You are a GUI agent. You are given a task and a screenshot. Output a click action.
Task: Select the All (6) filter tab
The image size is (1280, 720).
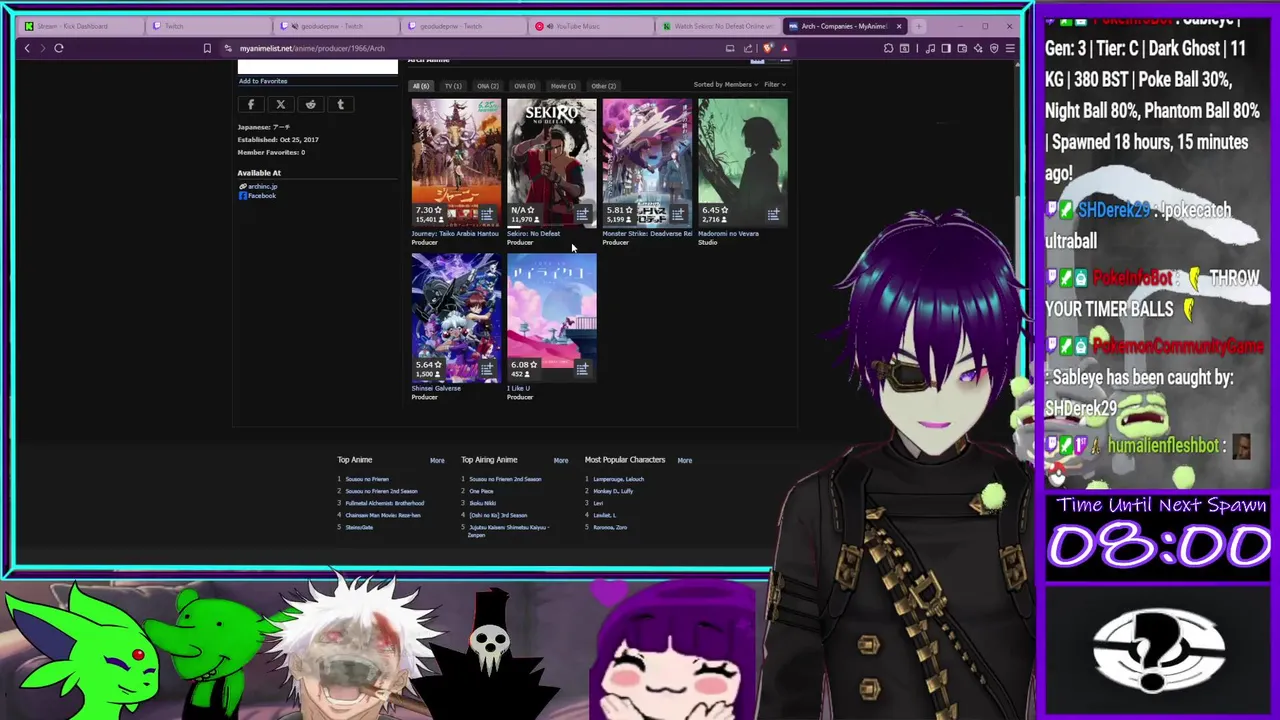coord(421,86)
